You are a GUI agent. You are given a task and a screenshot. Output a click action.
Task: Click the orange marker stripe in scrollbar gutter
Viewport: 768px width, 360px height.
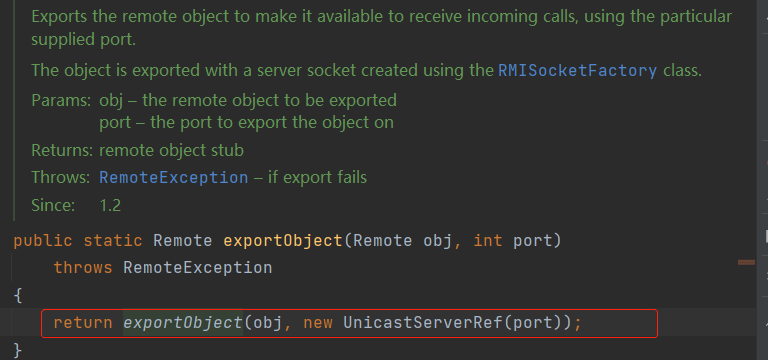pyautogui.click(x=746, y=263)
